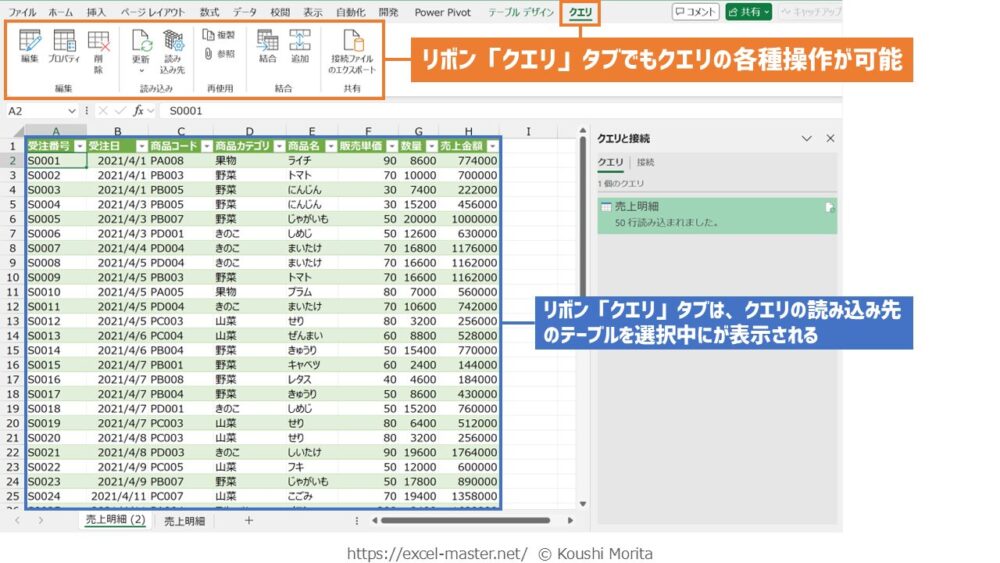Open query プロパティ (Properties)
The image size is (1000, 563).
64,46
